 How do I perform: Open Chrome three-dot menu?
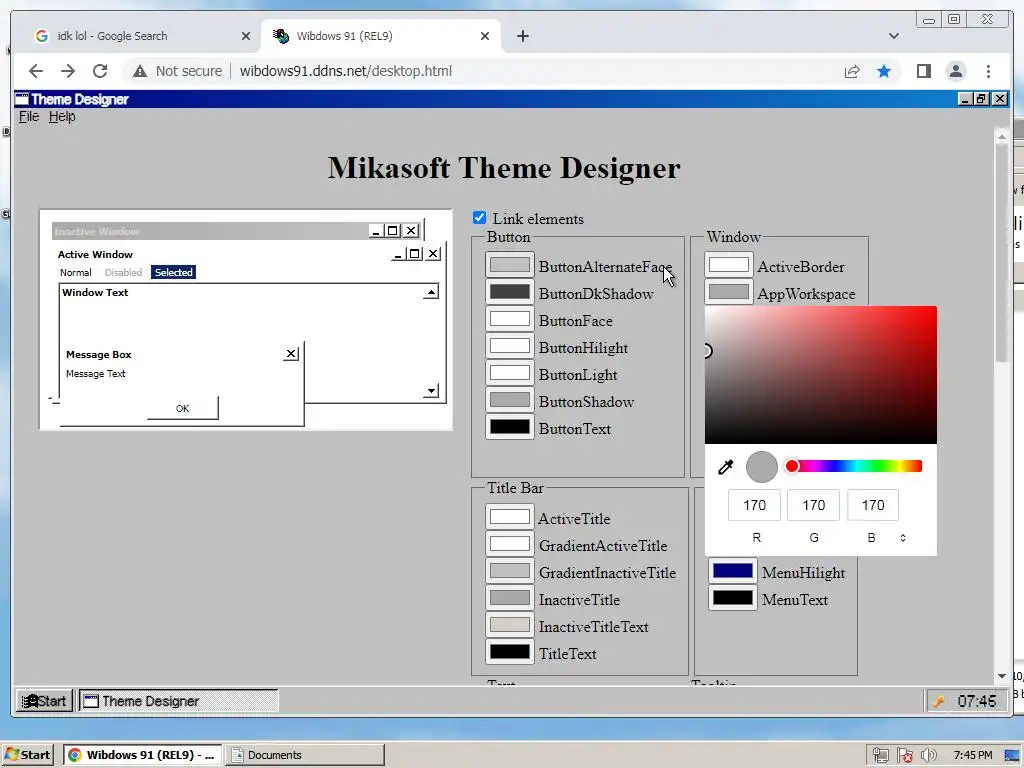click(x=988, y=71)
